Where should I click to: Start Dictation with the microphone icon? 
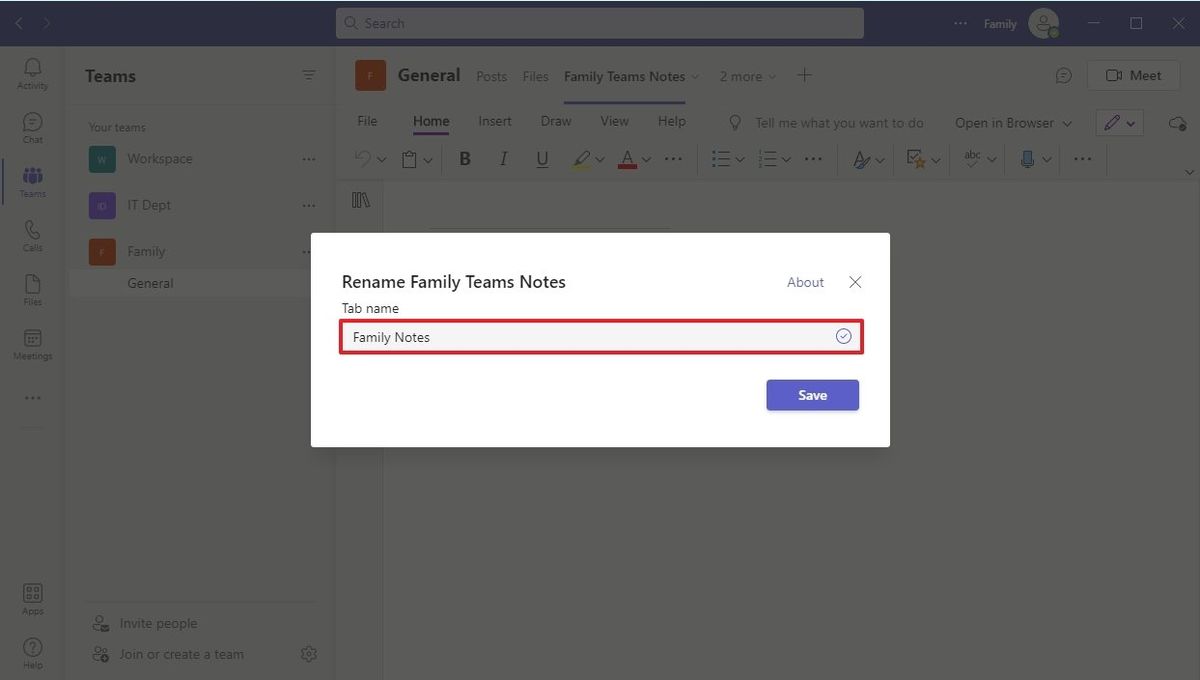(x=1030, y=158)
